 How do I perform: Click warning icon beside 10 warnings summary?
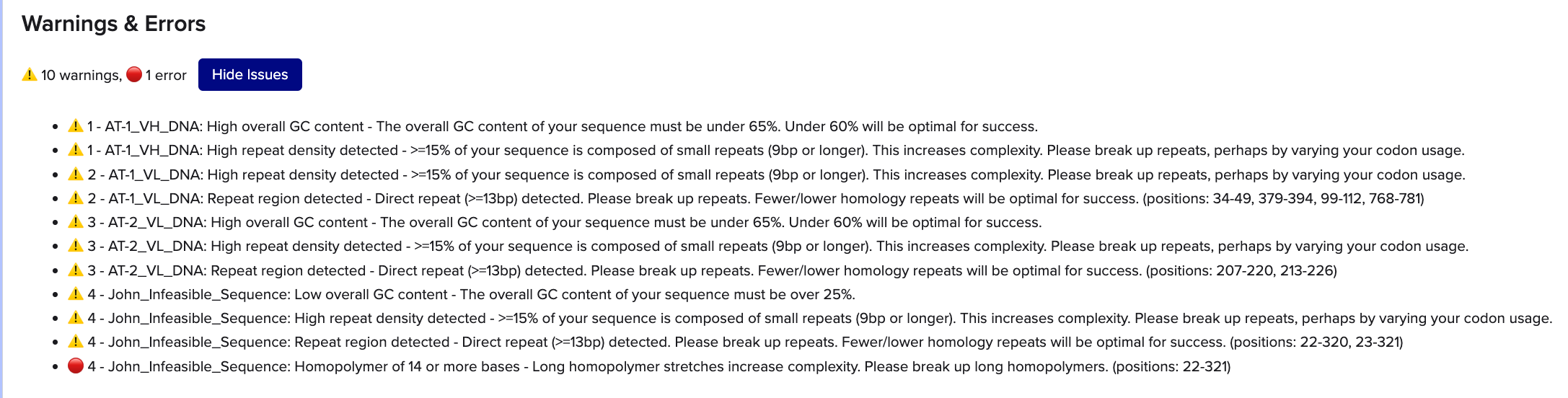click(x=30, y=74)
